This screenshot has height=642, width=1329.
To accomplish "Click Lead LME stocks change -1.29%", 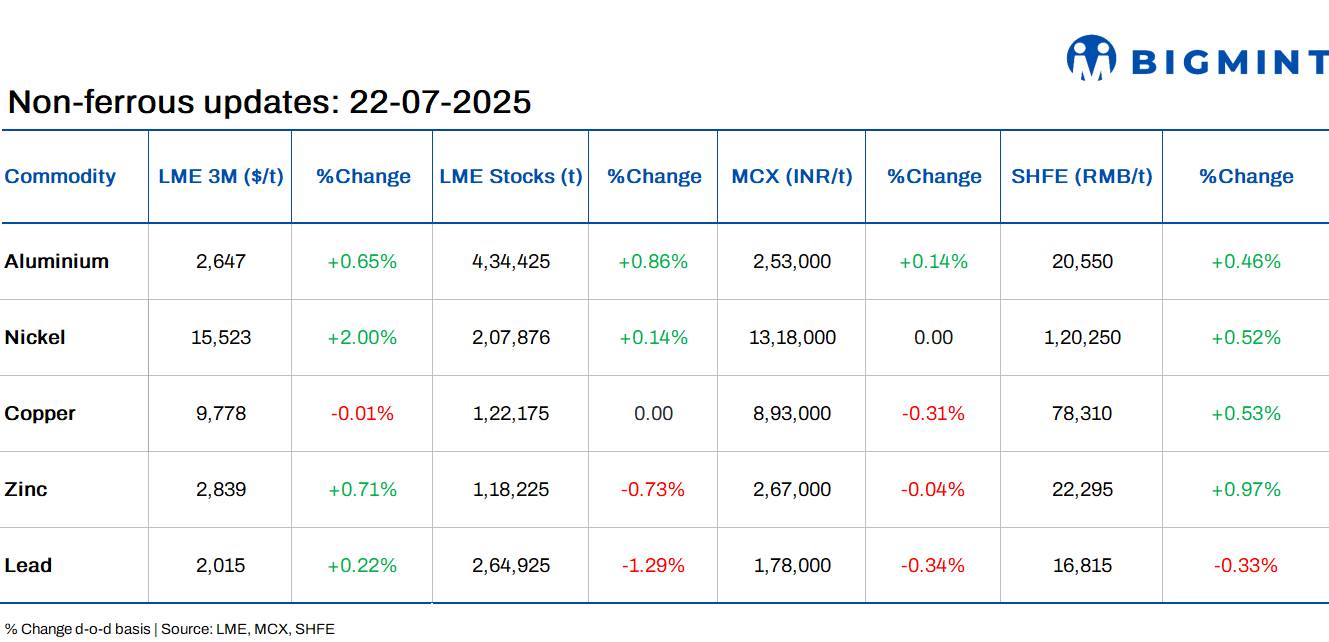I will (653, 565).
